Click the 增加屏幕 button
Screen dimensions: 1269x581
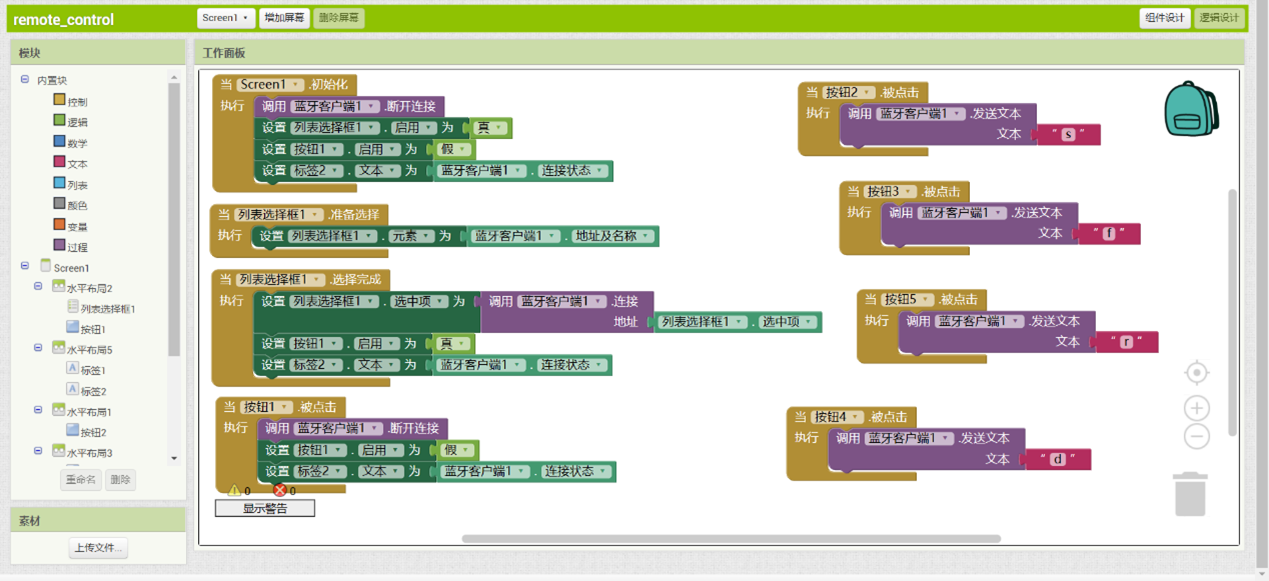[285, 18]
